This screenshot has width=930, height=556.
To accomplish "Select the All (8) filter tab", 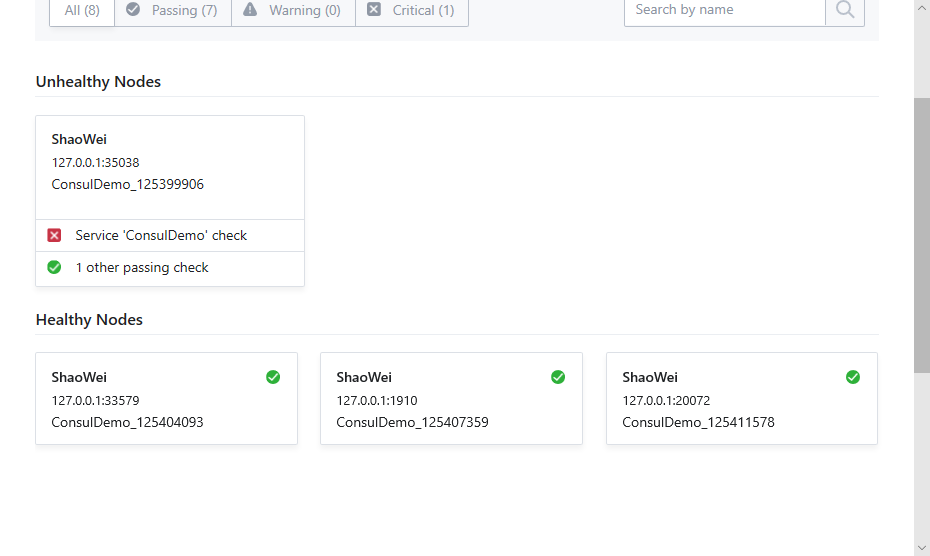I will [82, 11].
